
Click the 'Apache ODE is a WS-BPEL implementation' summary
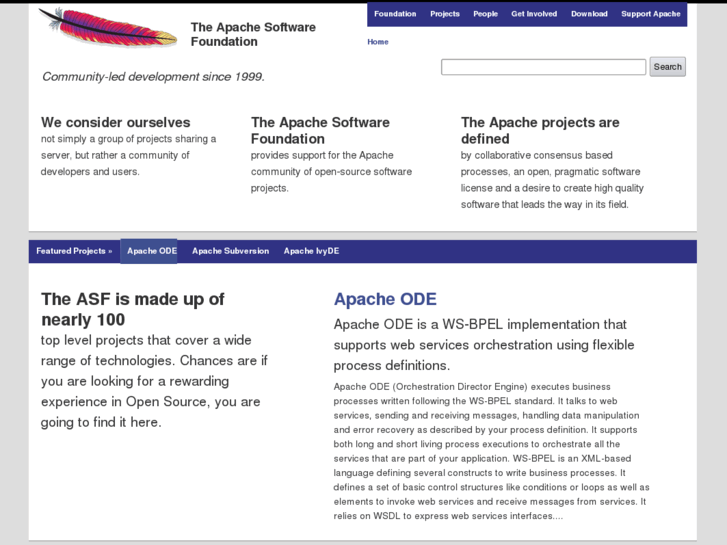pyautogui.click(x=484, y=345)
